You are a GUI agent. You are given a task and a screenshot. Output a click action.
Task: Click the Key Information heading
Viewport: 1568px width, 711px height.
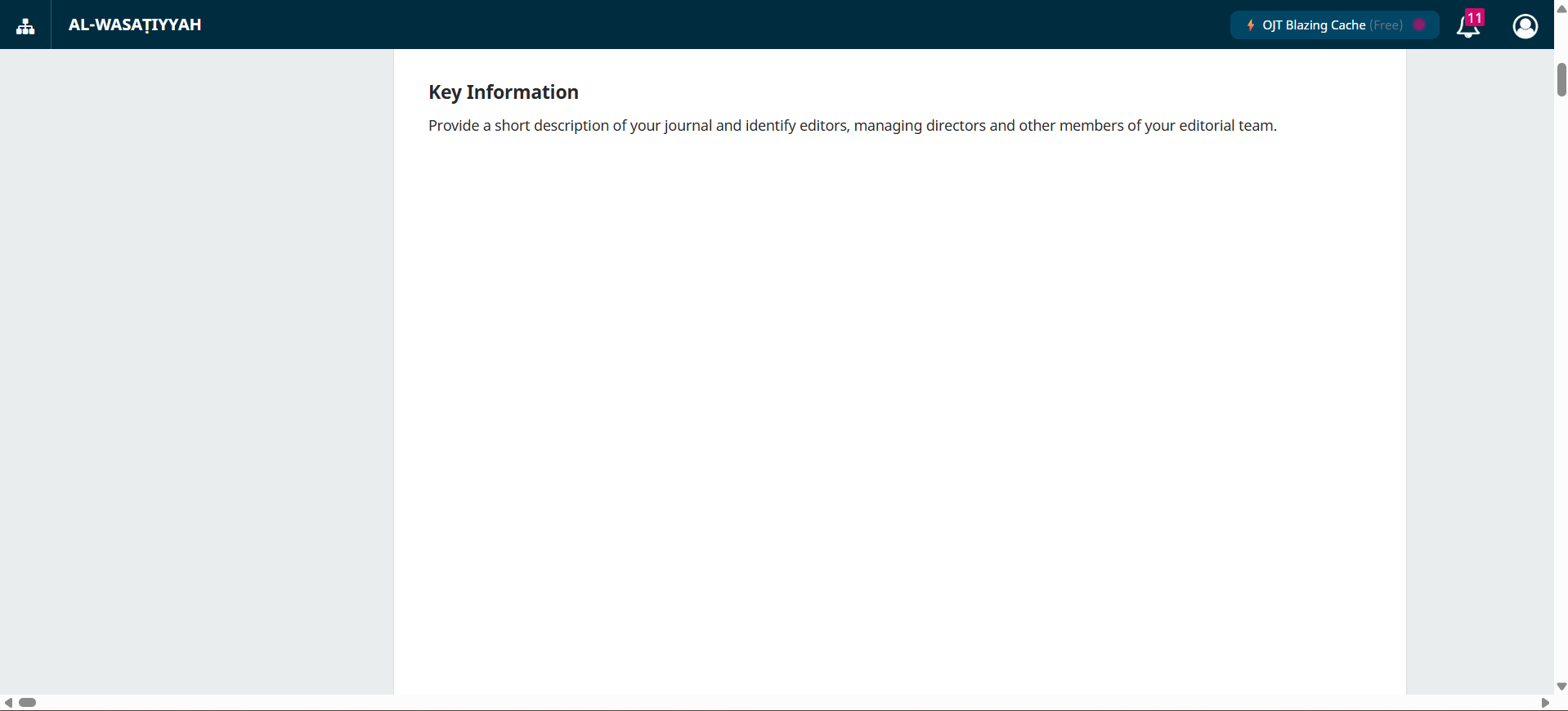tap(503, 92)
